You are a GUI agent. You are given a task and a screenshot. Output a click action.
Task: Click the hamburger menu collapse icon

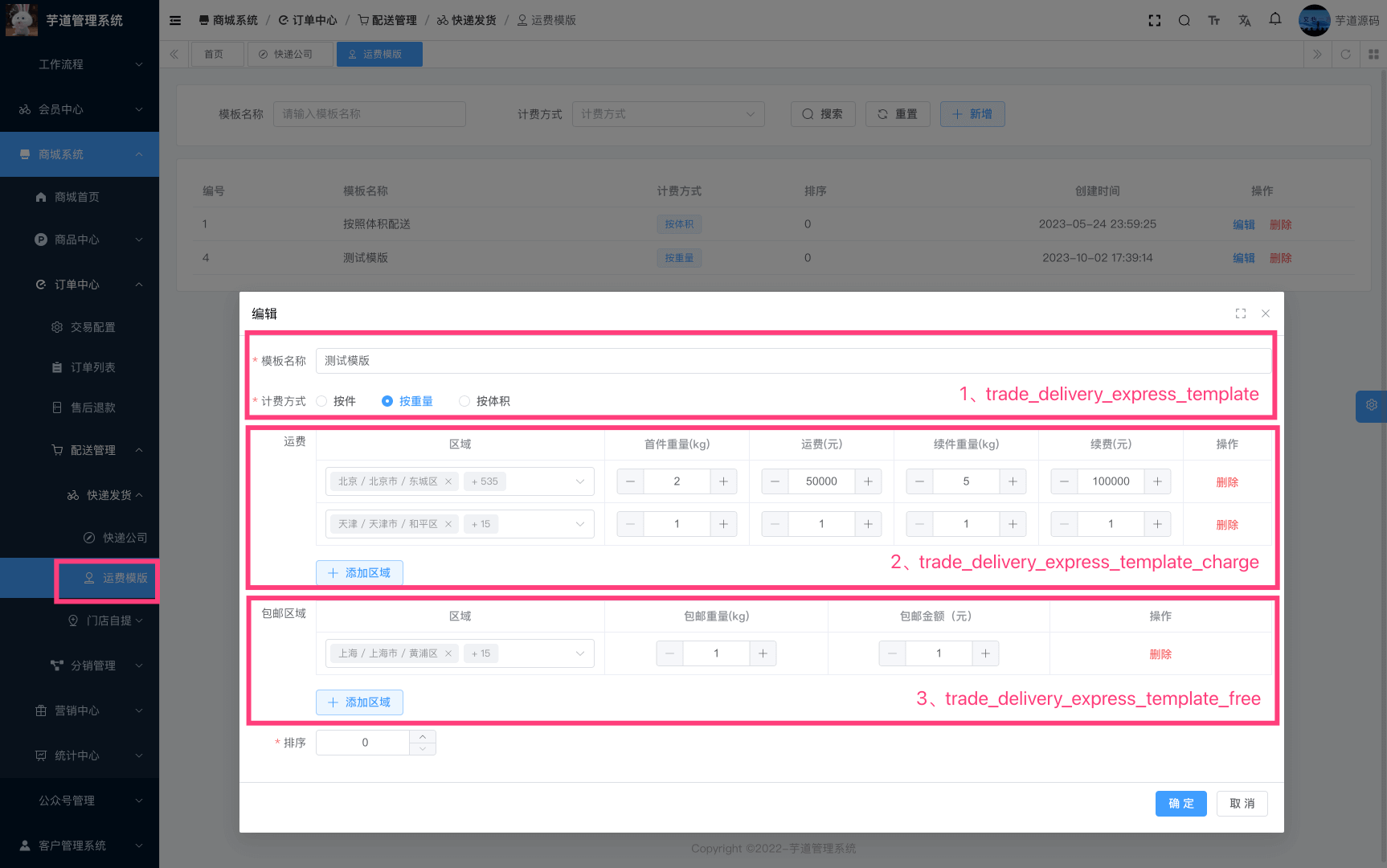(175, 20)
